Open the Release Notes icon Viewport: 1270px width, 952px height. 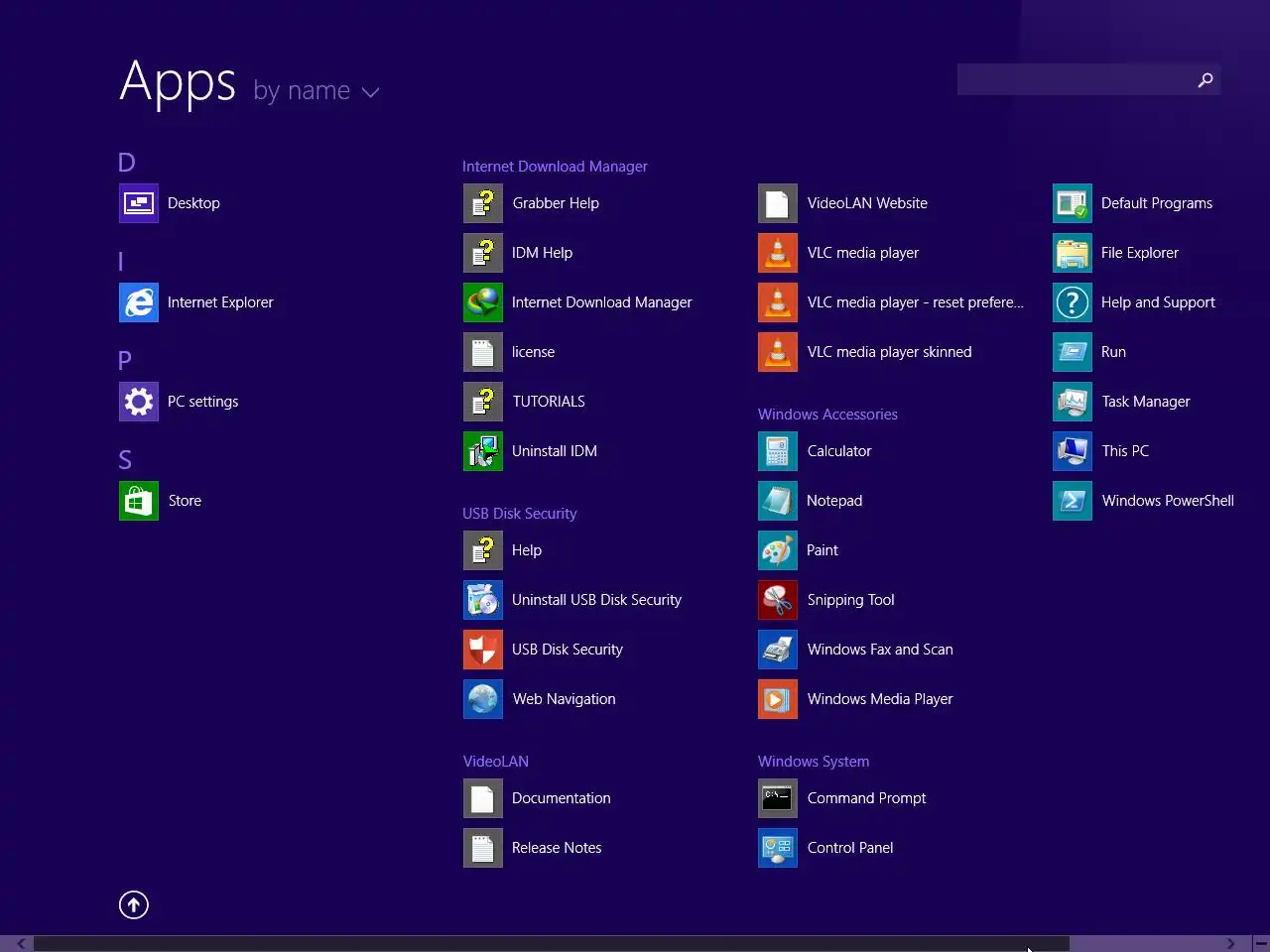[x=483, y=848]
